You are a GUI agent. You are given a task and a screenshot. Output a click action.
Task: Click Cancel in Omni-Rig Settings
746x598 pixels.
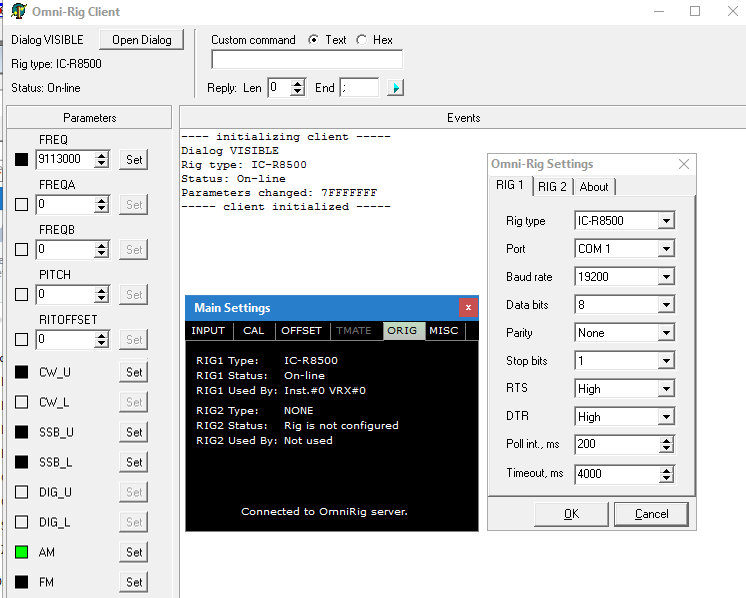tap(651, 514)
